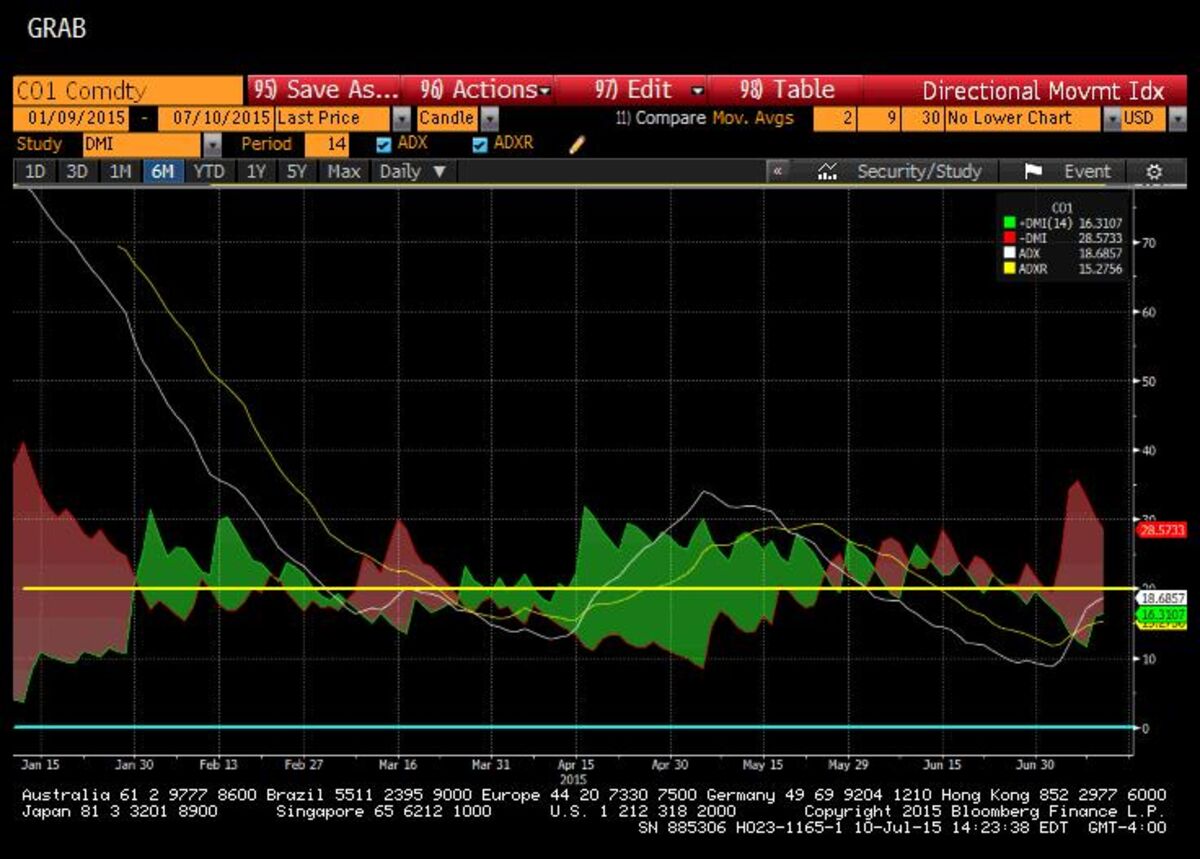Toggle the ADXR checkbox
The image size is (1200, 859).
(480, 144)
